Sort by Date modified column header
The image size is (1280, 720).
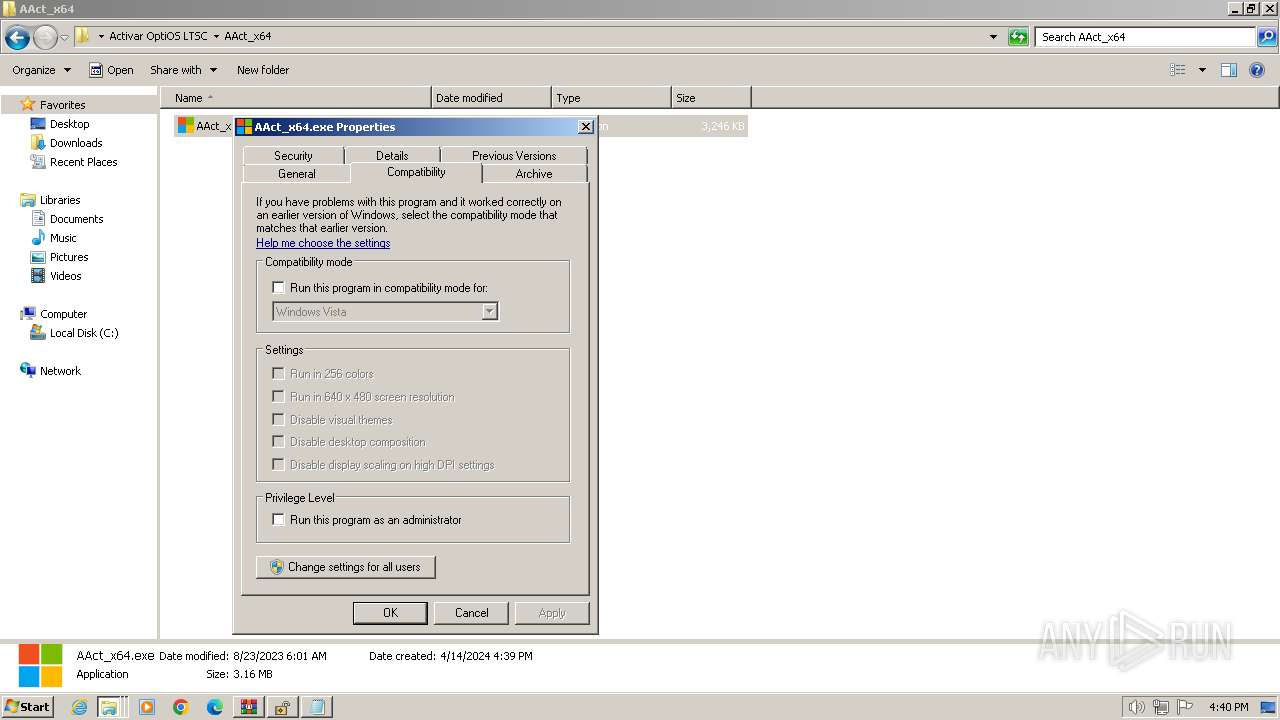[491, 98]
